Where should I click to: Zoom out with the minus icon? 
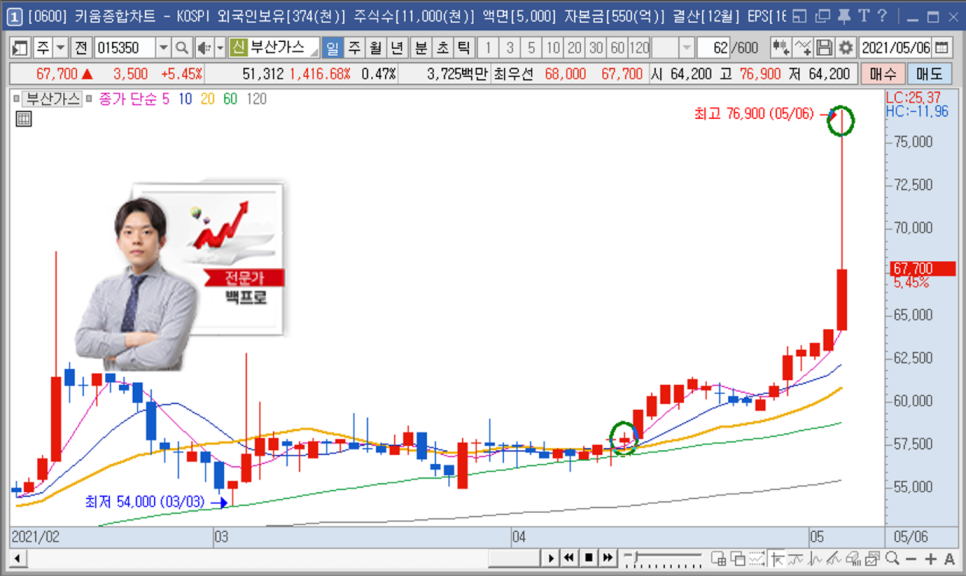pos(911,558)
